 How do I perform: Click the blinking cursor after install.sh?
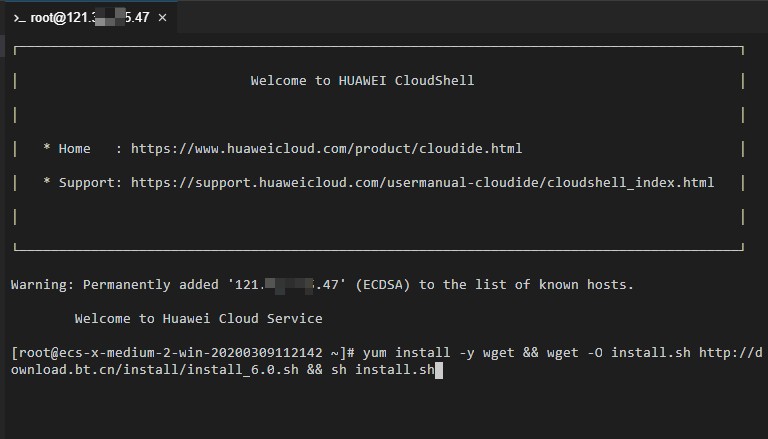pos(439,371)
